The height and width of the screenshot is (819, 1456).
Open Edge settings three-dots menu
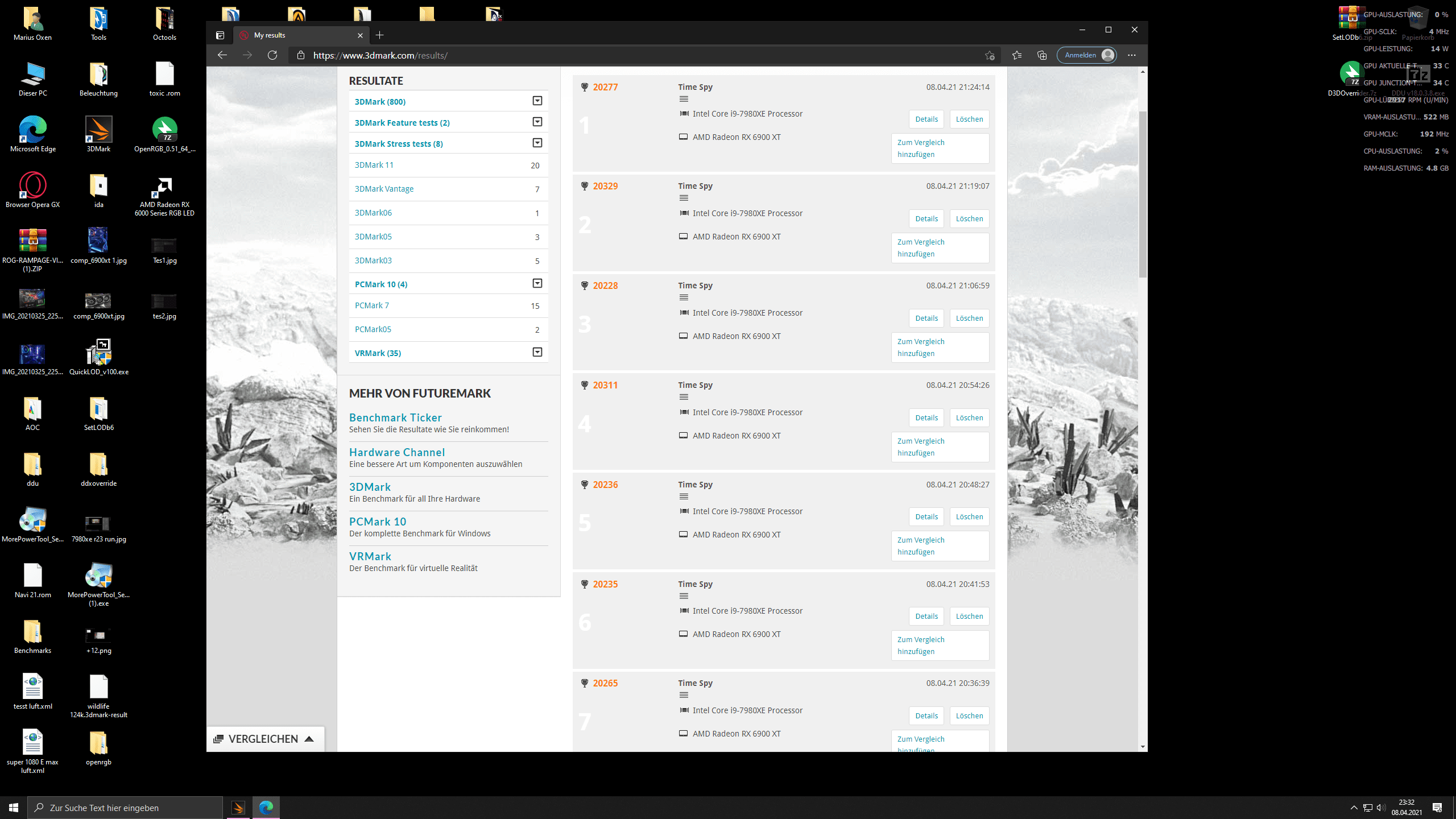coord(1132,55)
